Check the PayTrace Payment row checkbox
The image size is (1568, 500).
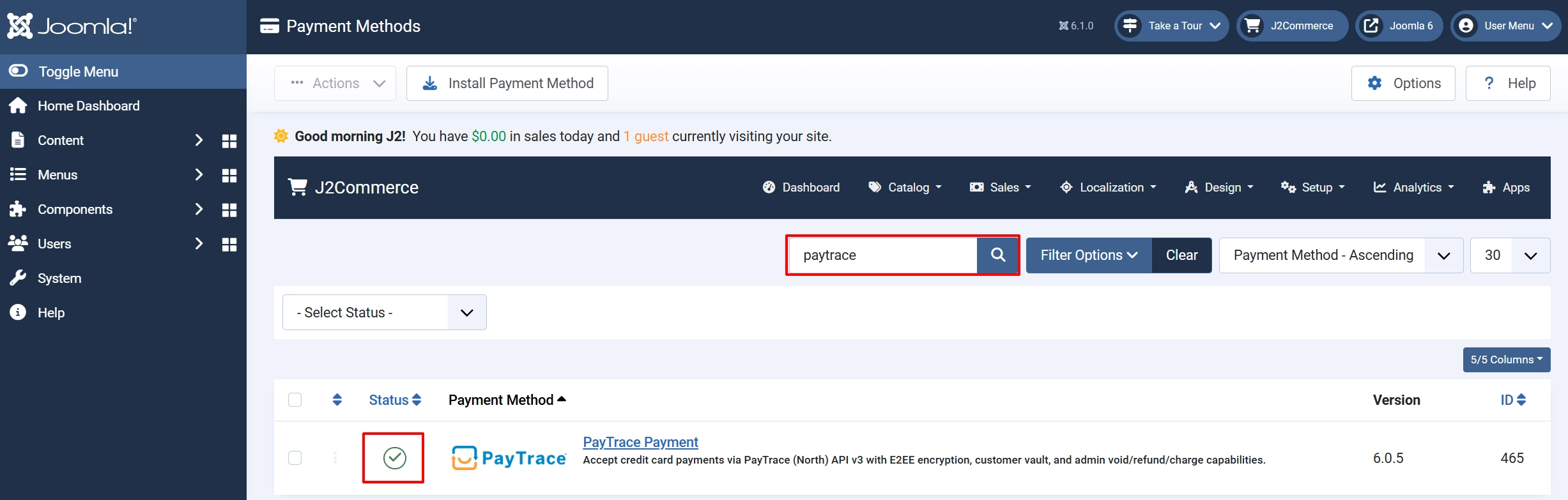pyautogui.click(x=295, y=458)
